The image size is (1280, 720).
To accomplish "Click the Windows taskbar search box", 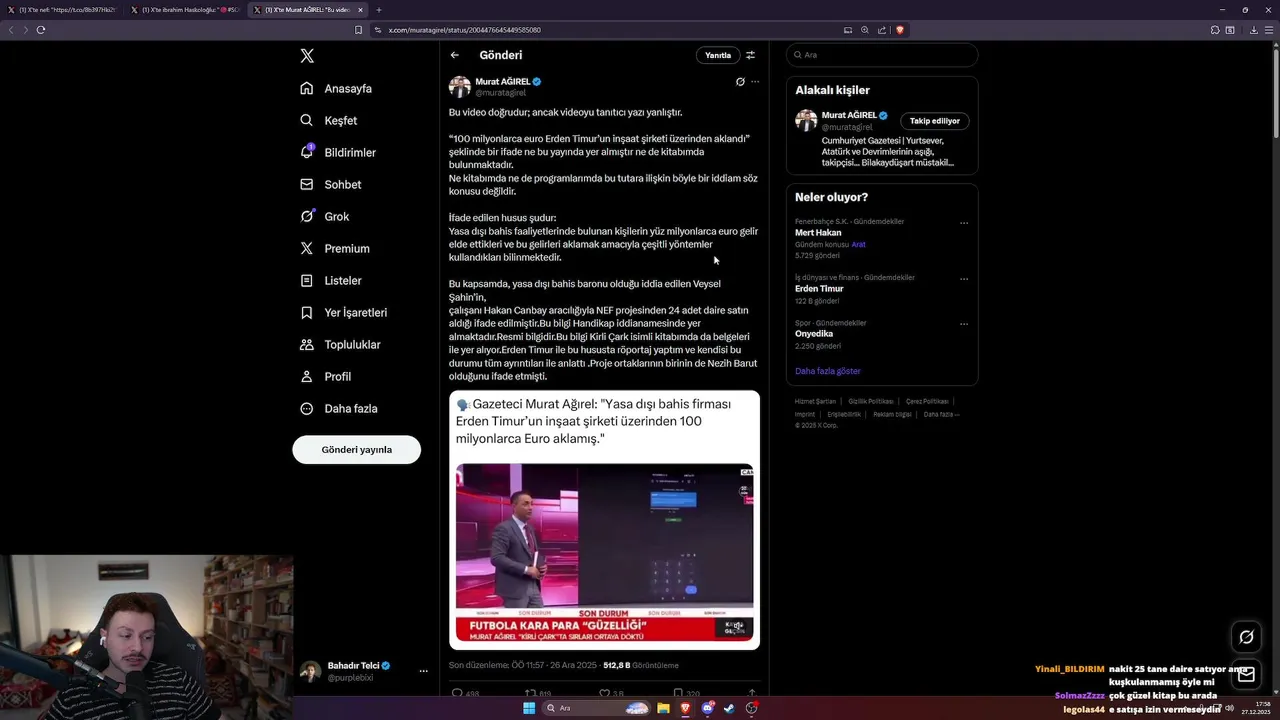I will (597, 708).
